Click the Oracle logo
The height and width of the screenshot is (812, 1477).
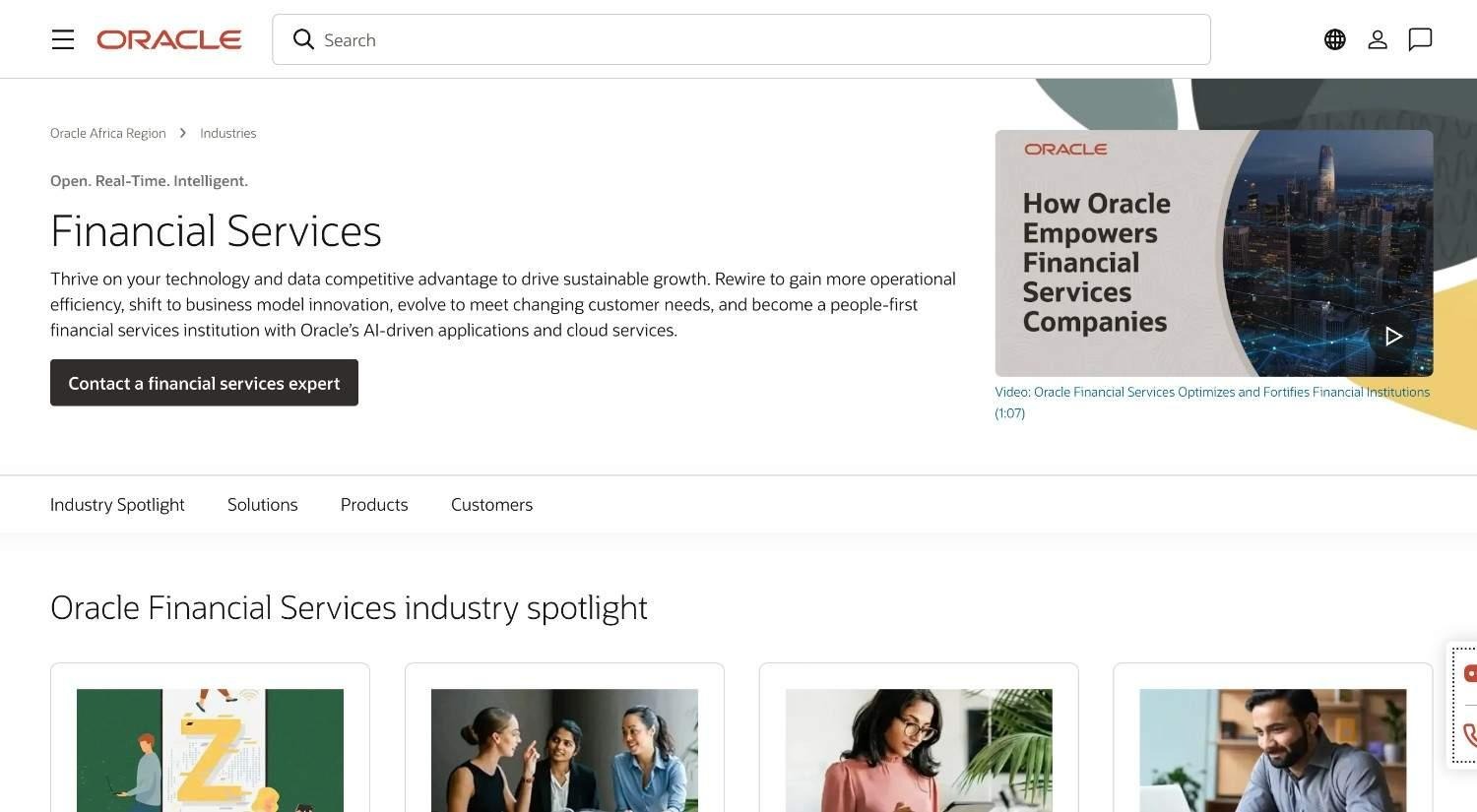tap(169, 39)
